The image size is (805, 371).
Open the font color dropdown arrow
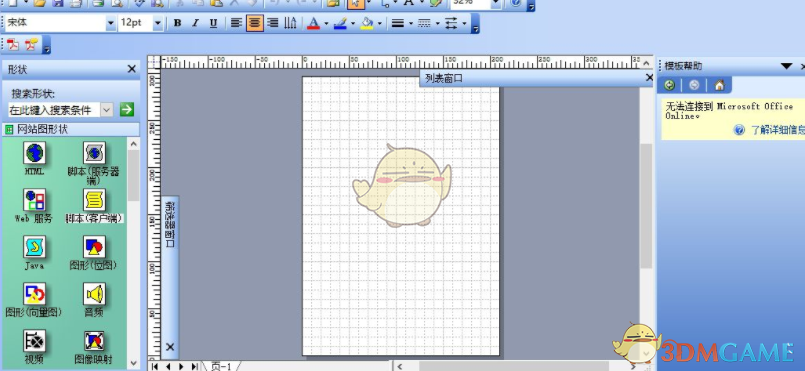(x=326, y=24)
